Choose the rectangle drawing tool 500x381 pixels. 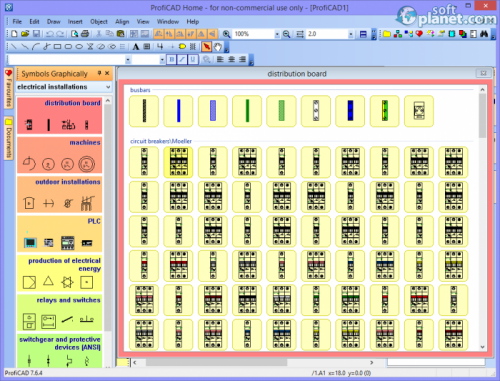pyautogui.click(x=57, y=47)
